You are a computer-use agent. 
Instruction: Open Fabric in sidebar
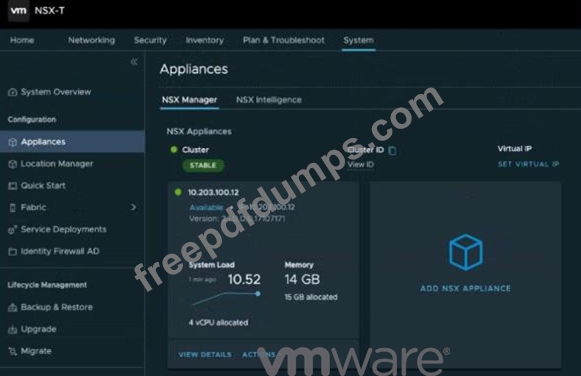click(x=33, y=207)
